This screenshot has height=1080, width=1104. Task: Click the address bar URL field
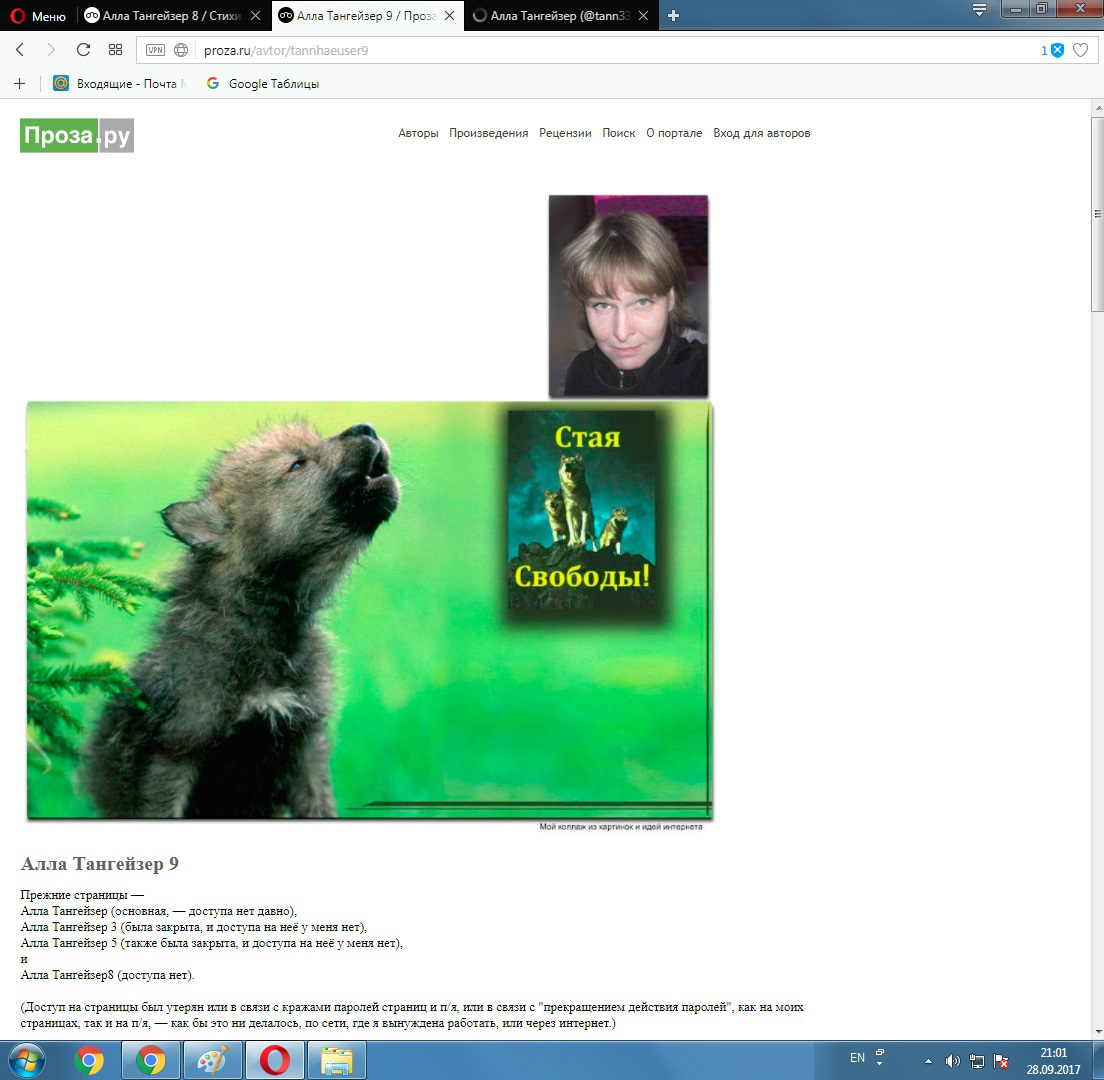pyautogui.click(x=600, y=50)
